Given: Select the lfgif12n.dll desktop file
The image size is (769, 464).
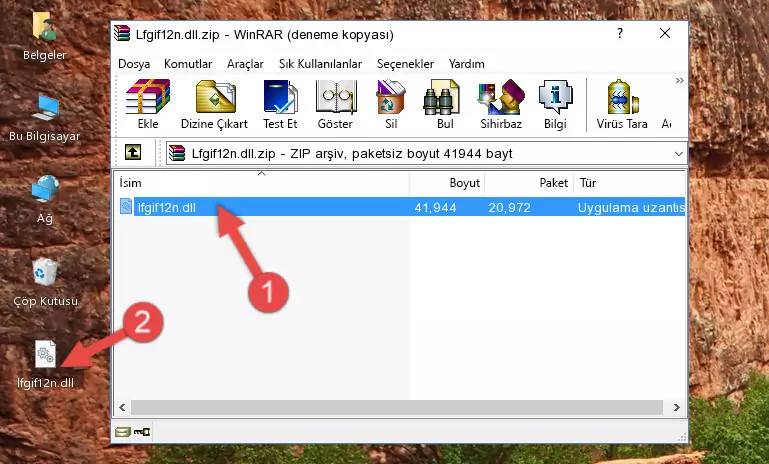Looking at the screenshot, I should (45, 364).
